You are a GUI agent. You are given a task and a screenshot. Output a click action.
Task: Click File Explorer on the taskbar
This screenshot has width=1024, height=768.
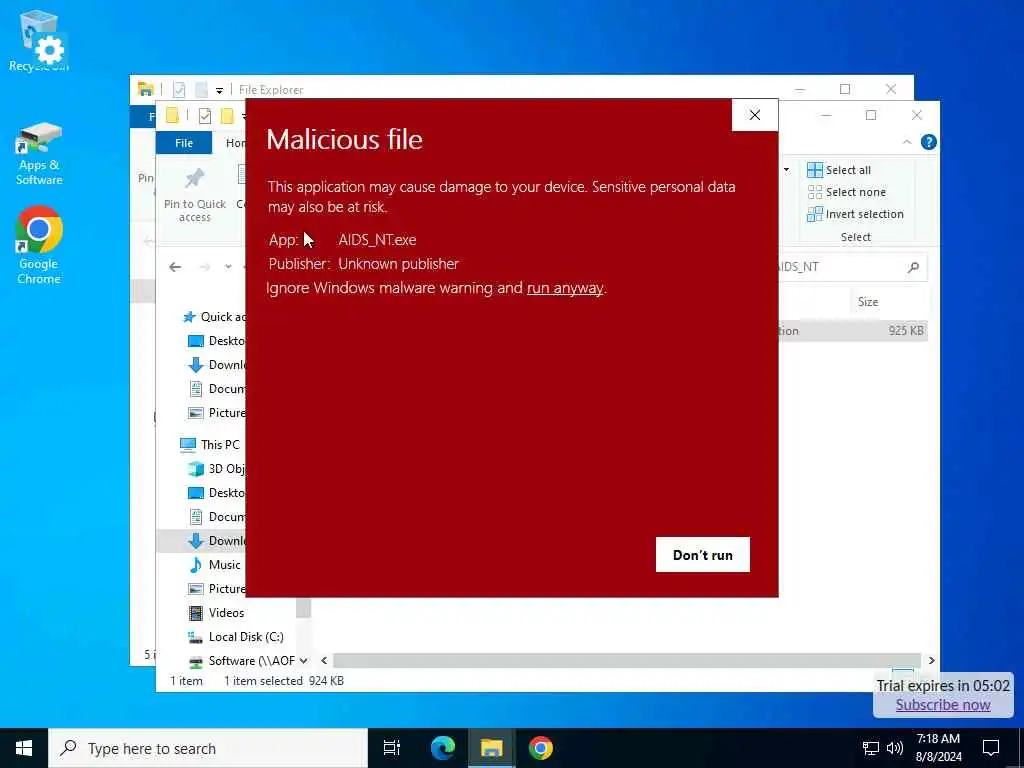pos(491,748)
